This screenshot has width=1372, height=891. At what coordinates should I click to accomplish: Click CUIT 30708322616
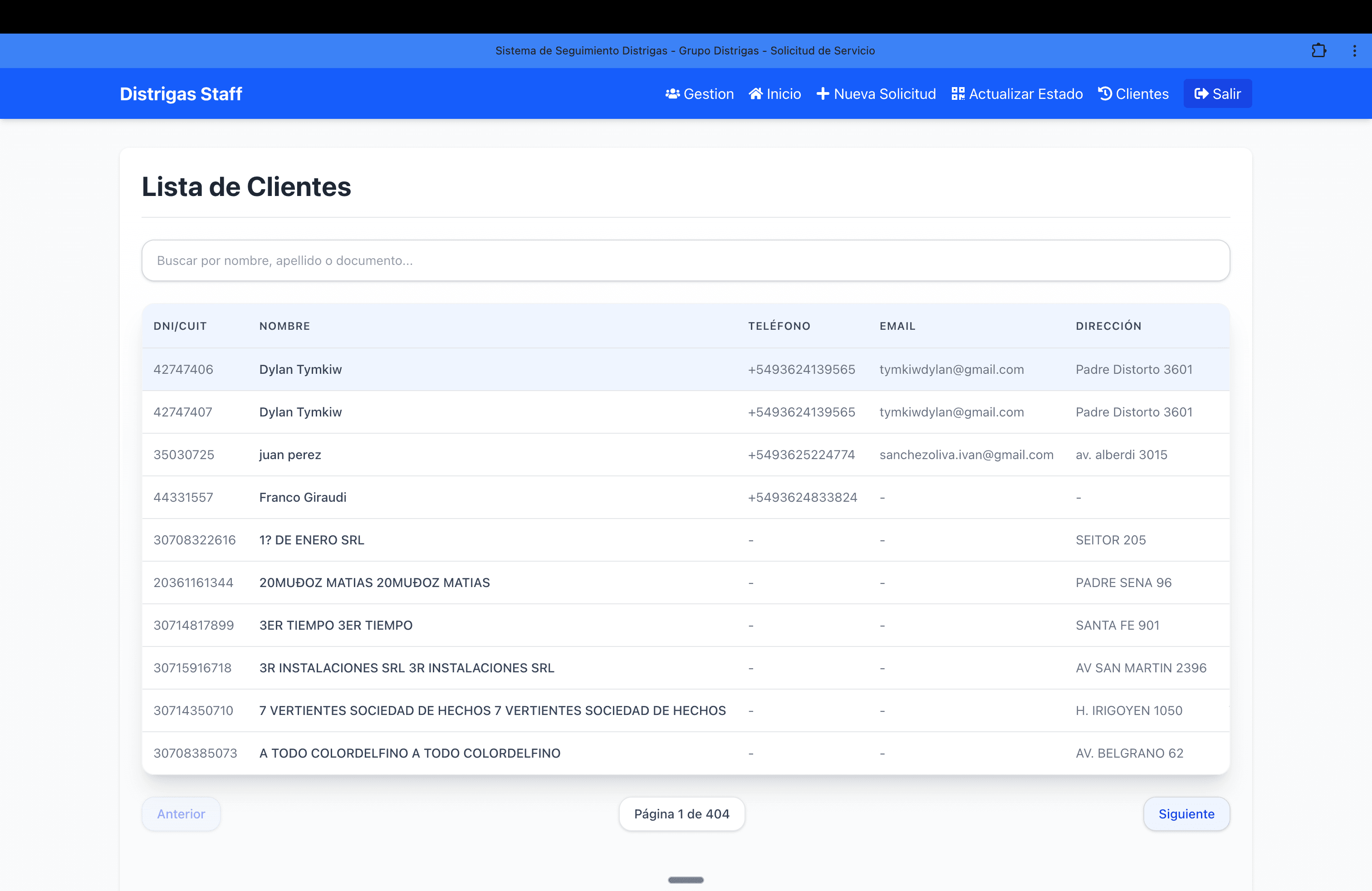195,540
